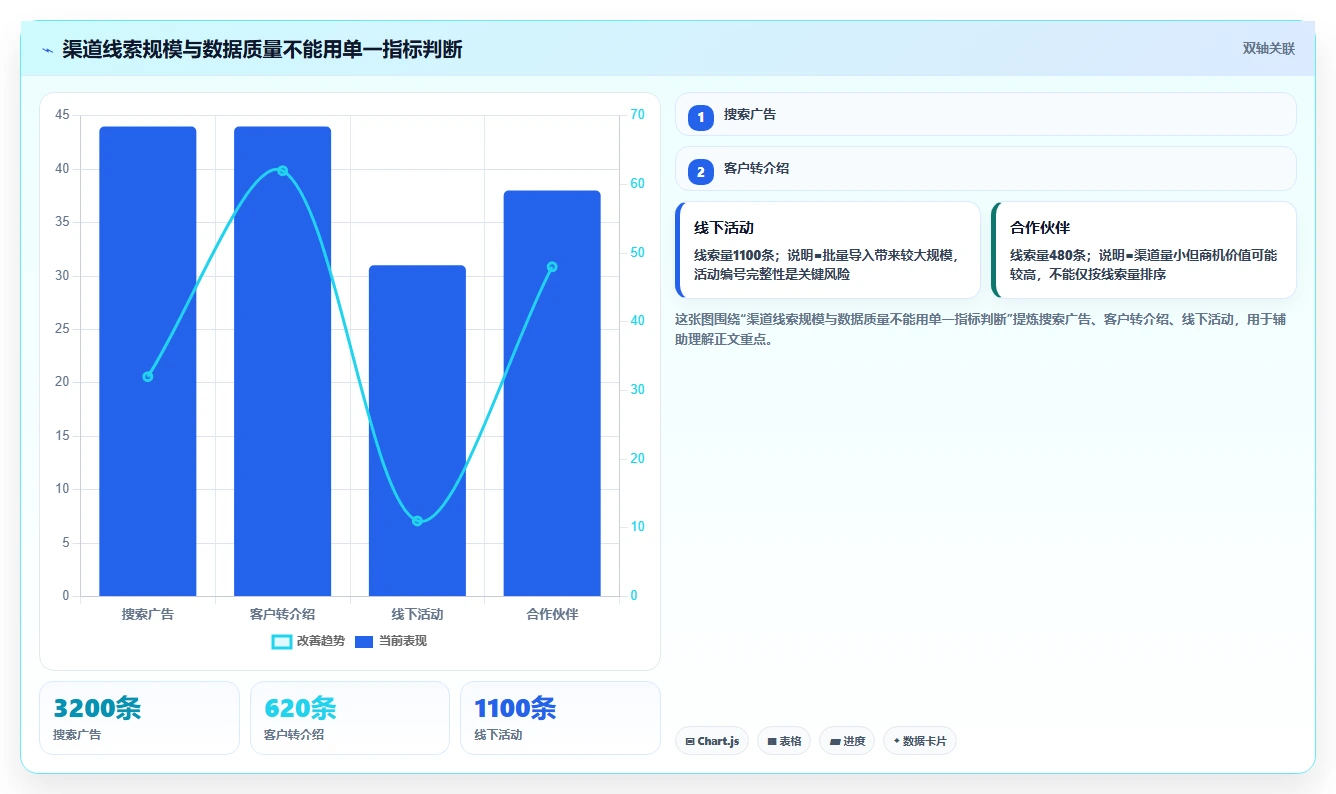Click the number 1 badge
This screenshot has width=1336, height=794.
coord(701,117)
